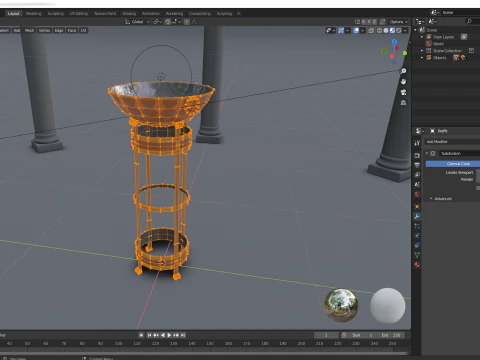Open the Tool properties tab
Image resolution: width=480 pixels, height=360 pixels.
(x=417, y=143)
